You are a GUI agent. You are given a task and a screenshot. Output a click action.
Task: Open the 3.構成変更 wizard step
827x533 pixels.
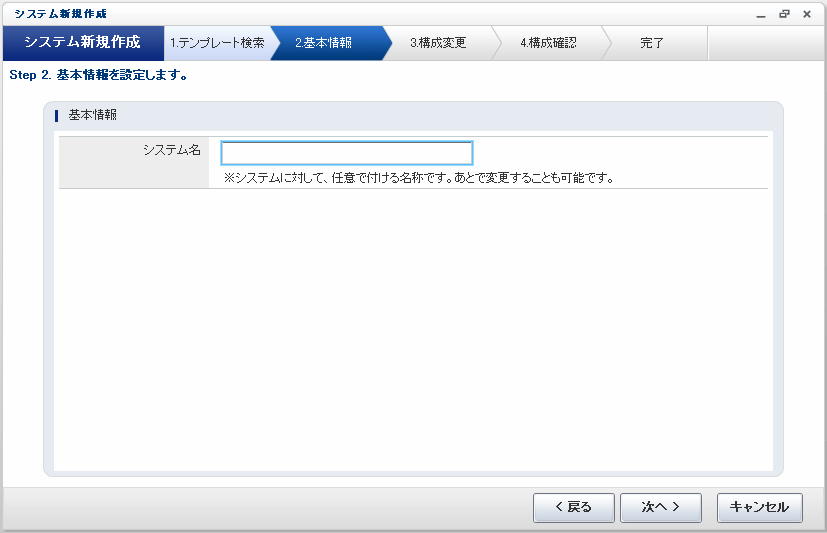pyautogui.click(x=438, y=43)
